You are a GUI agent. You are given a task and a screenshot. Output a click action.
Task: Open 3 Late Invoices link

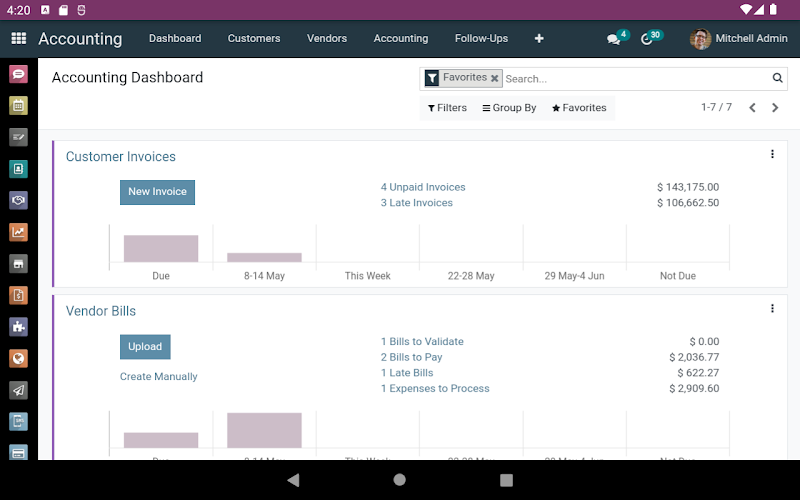pos(417,203)
